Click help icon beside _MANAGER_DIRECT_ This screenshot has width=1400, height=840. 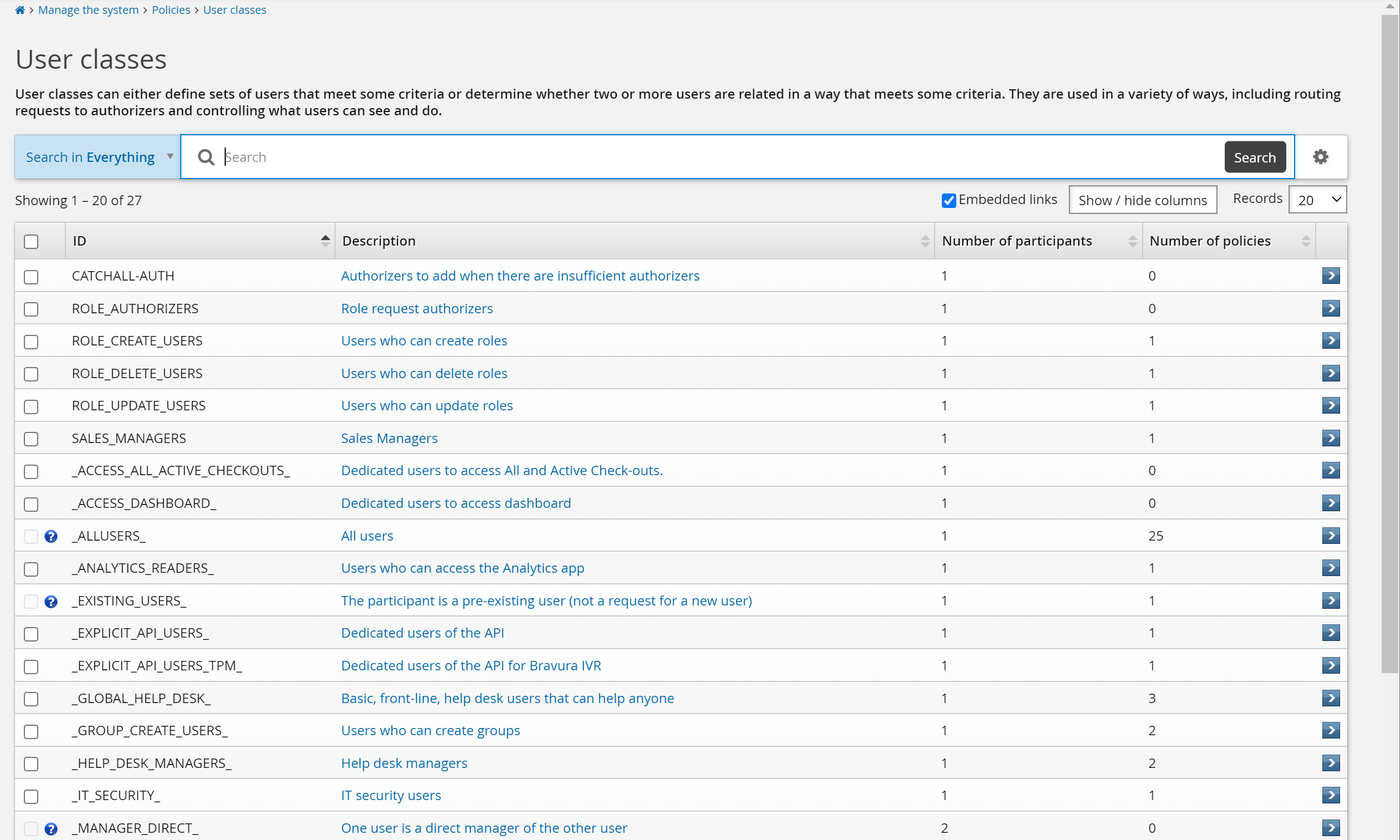[51, 829]
